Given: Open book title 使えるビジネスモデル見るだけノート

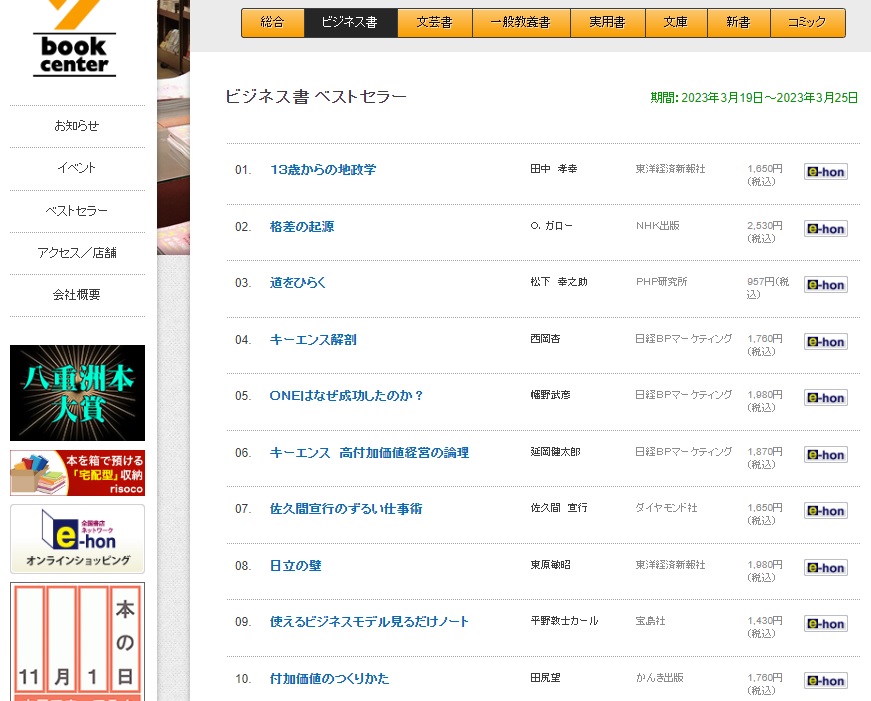Looking at the screenshot, I should pyautogui.click(x=369, y=622).
